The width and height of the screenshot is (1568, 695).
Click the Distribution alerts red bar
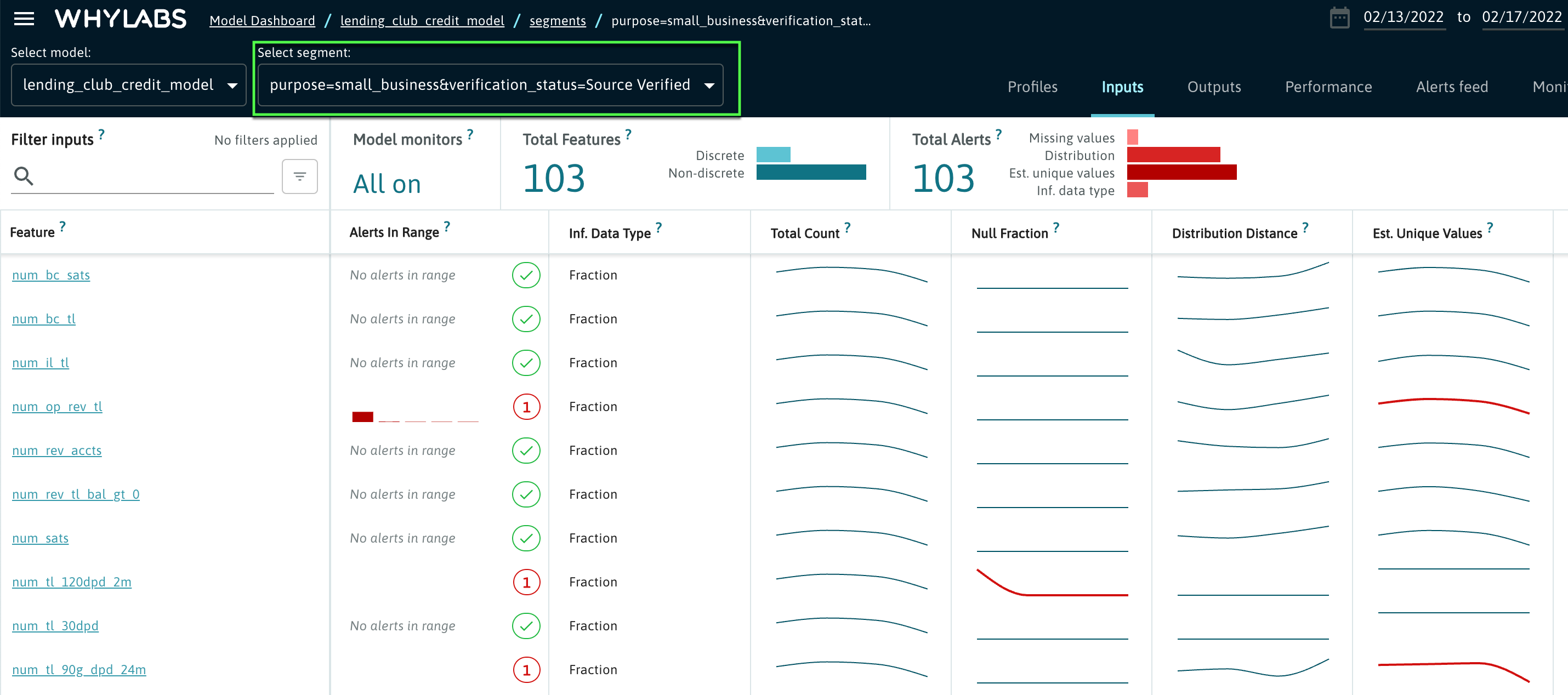click(1173, 155)
